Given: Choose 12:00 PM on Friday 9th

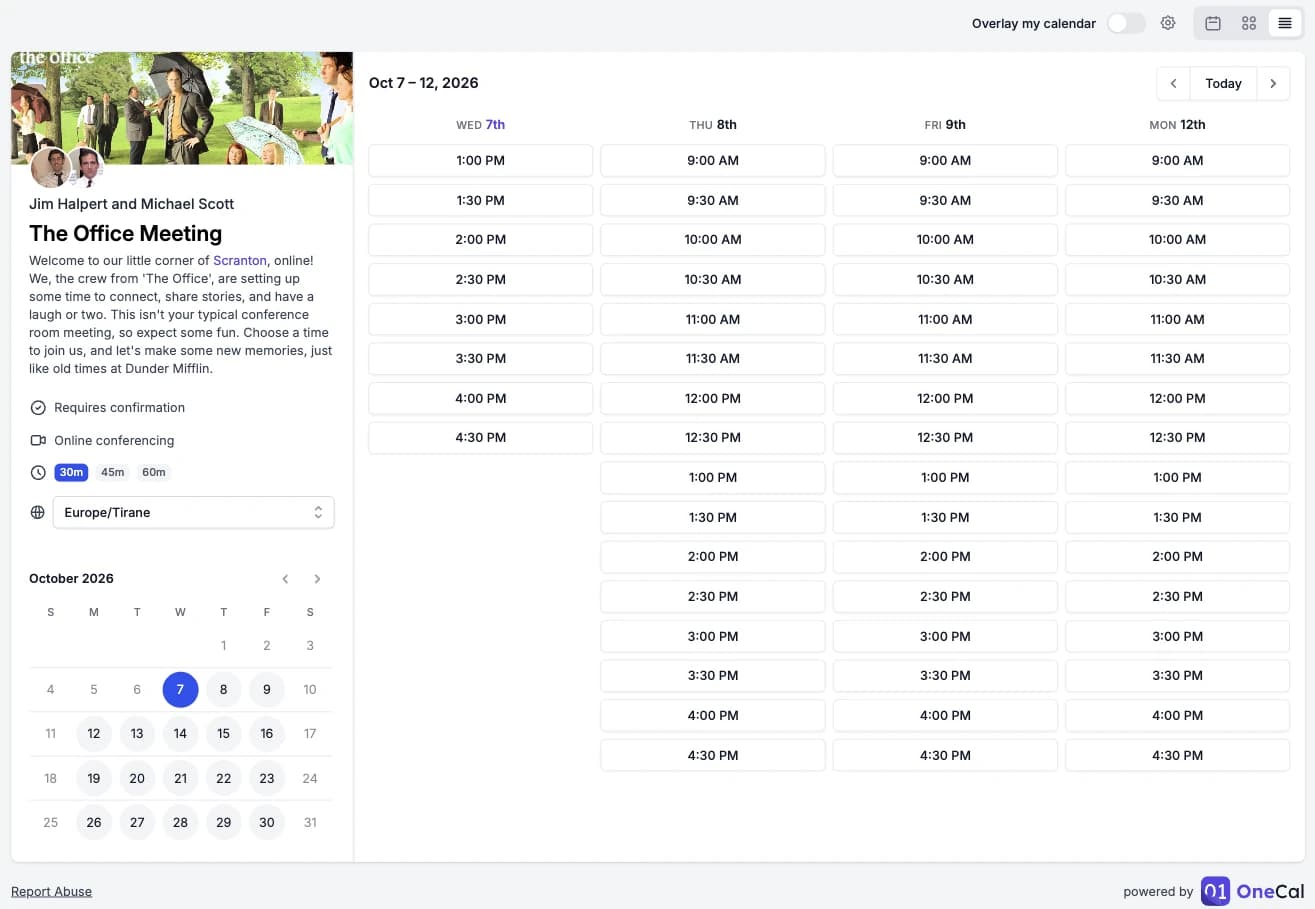Looking at the screenshot, I should point(945,398).
